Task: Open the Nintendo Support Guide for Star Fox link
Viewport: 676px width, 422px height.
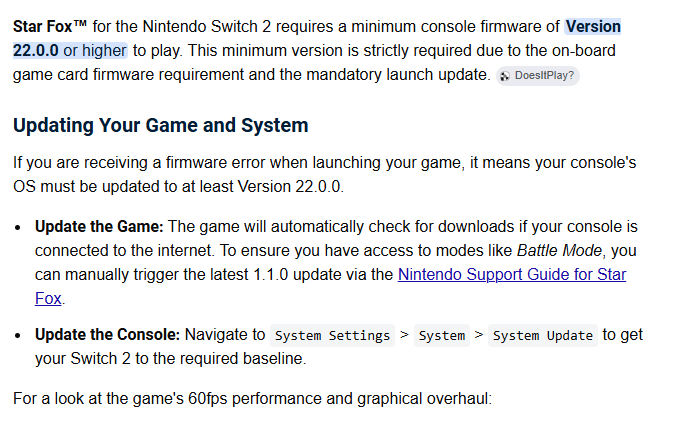Action: click(512, 275)
